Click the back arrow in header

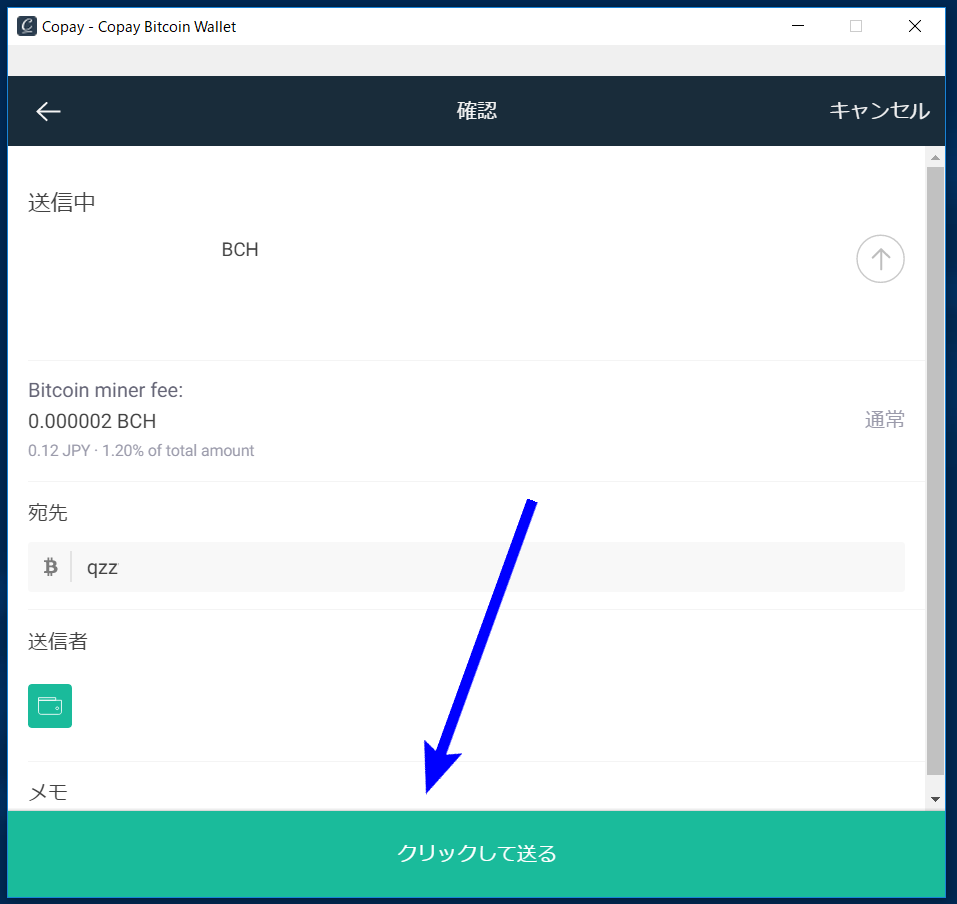[48, 112]
